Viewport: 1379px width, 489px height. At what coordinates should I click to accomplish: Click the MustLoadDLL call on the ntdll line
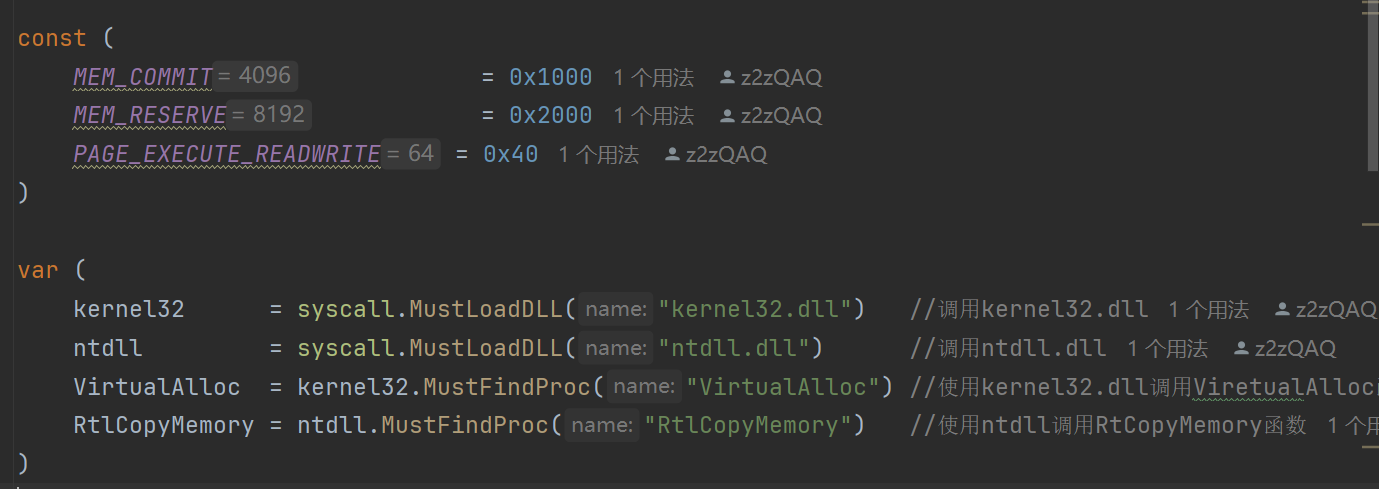(487, 348)
